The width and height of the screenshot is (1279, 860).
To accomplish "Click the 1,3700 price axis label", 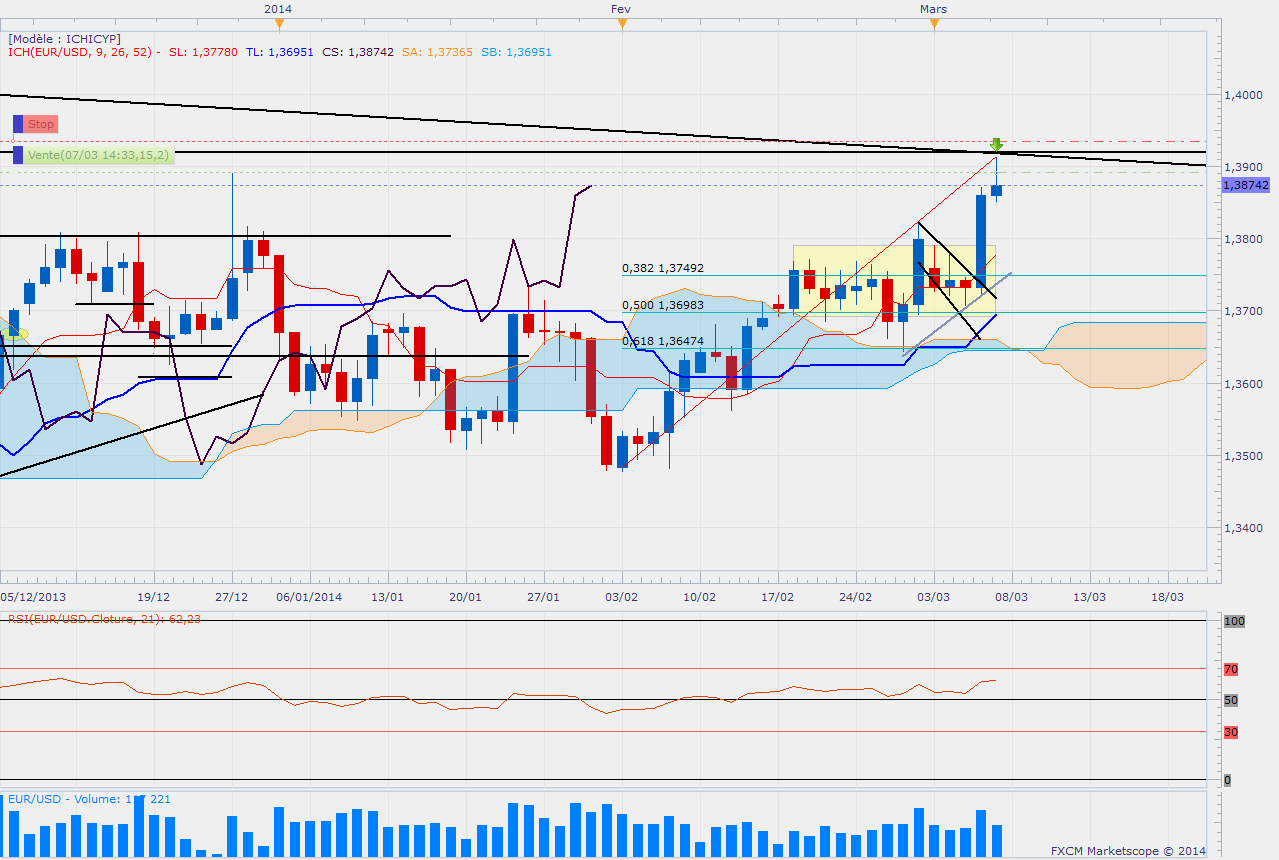I will point(1243,312).
